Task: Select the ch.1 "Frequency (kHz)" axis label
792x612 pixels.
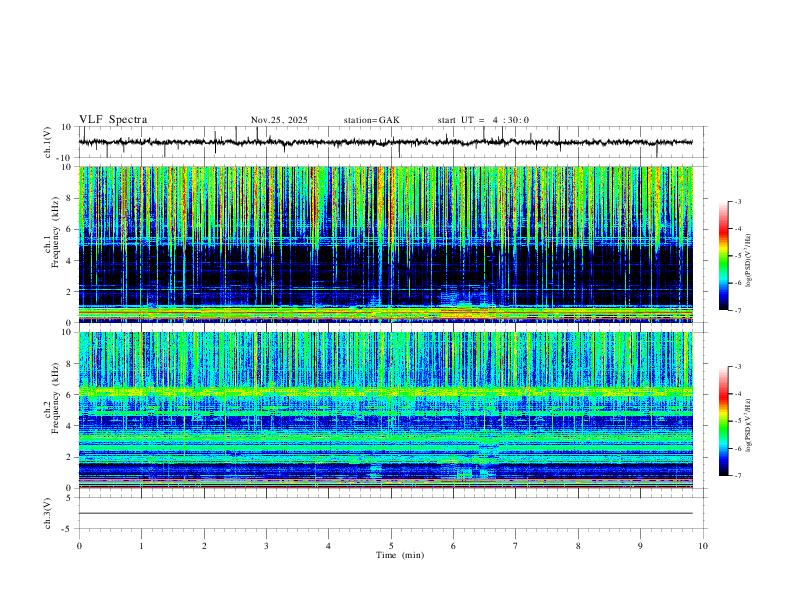Action: [55, 232]
